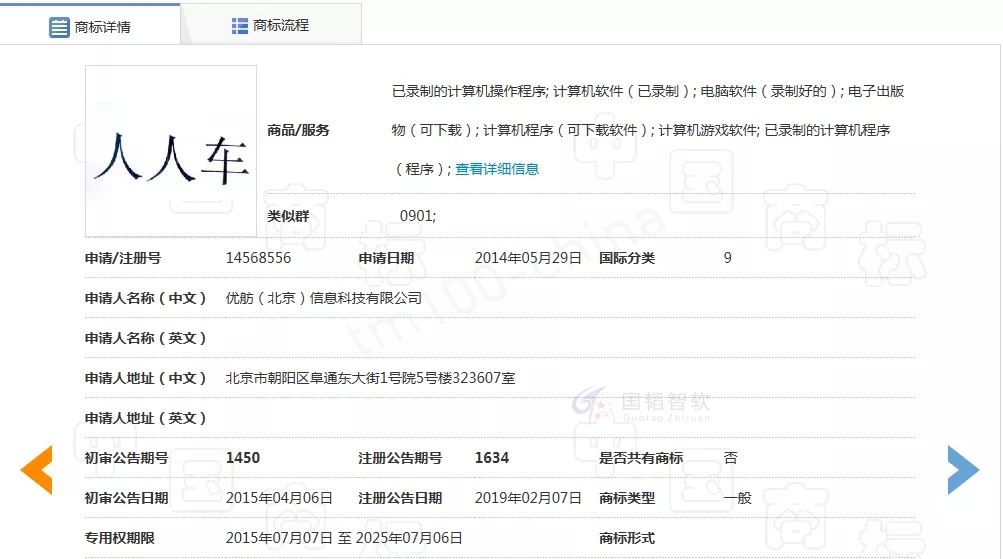Screen dimensions: 1003x559
Task: Click the 商品/服务 label
Action: click(298, 130)
